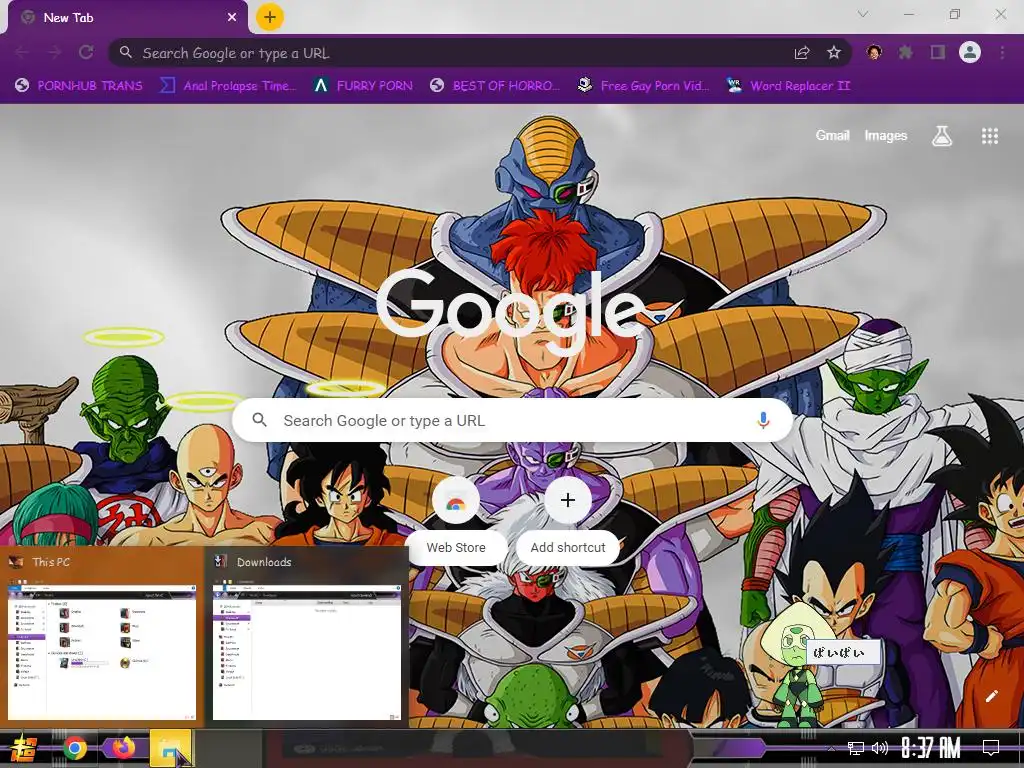This screenshot has width=1024, height=768.
Task: Click the back navigation arrow
Action: 22,52
